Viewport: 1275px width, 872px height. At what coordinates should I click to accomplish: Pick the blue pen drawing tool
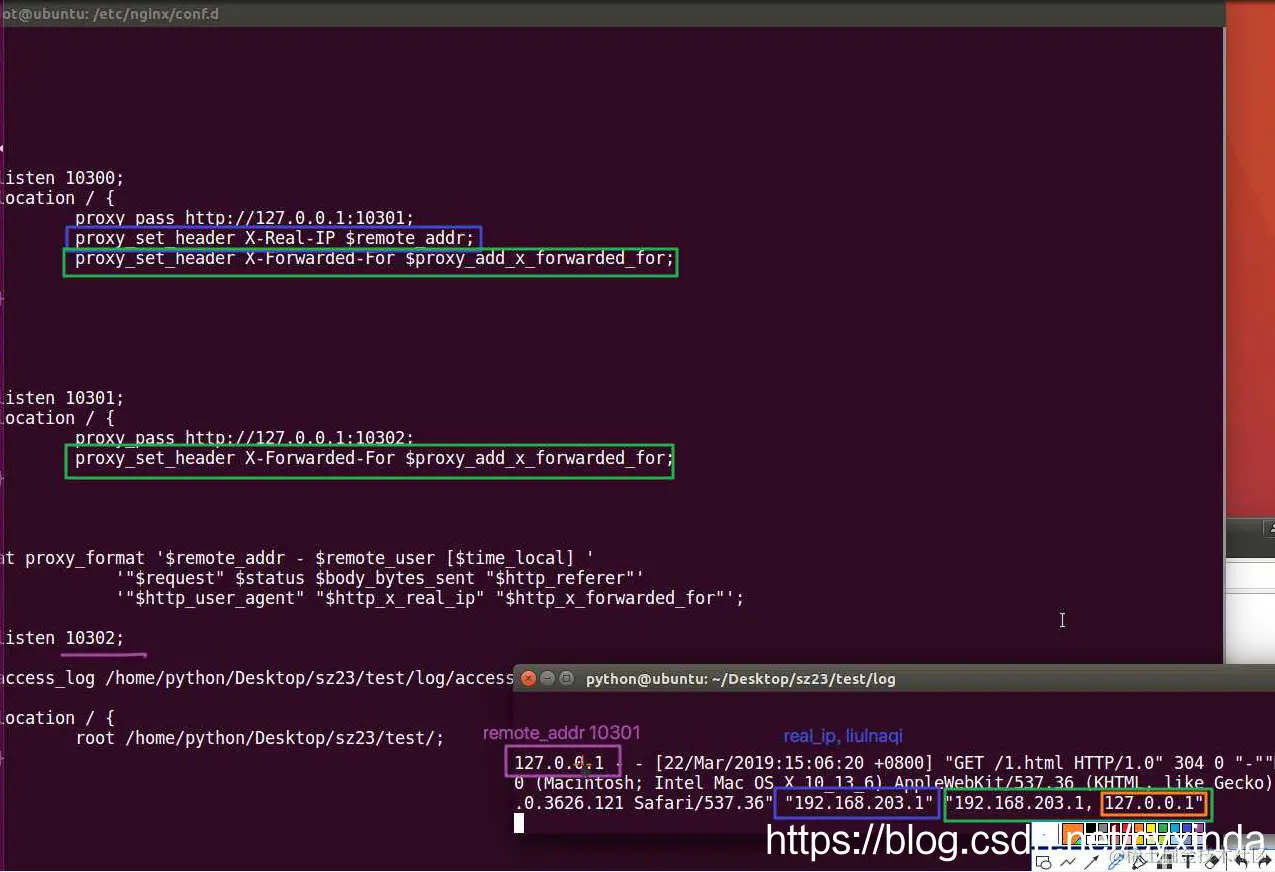(x=1117, y=862)
